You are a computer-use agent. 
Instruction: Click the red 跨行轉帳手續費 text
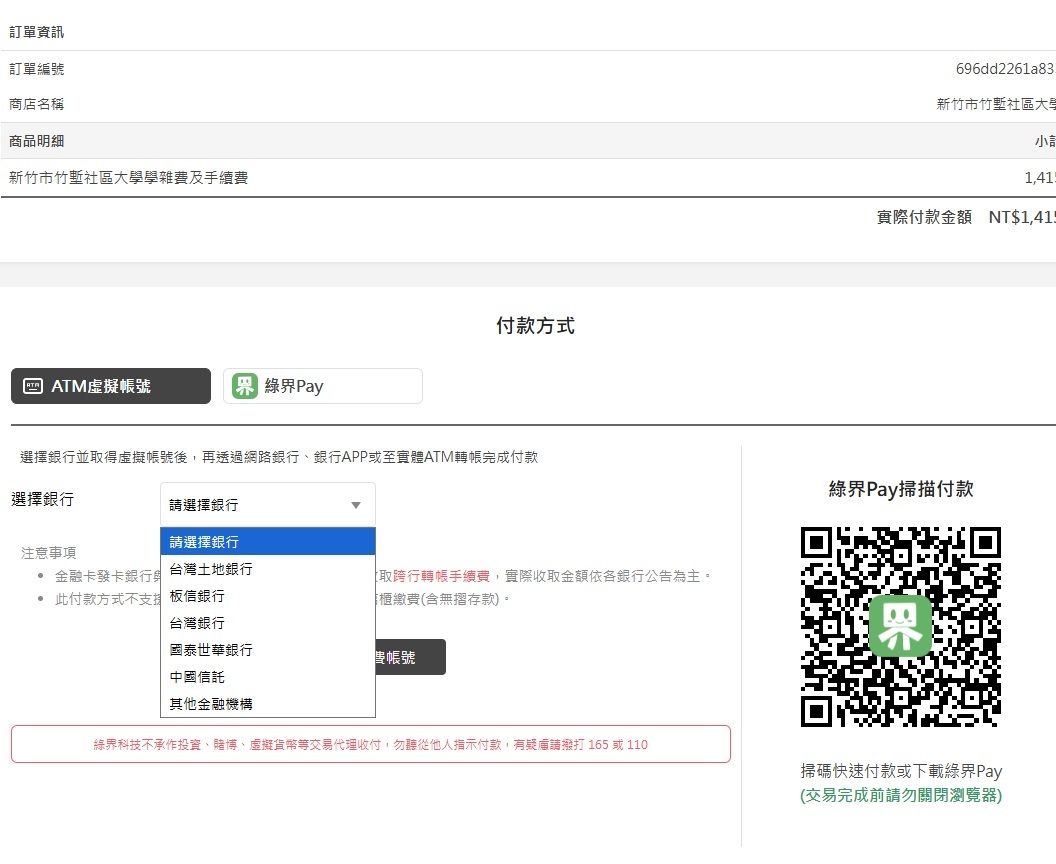(x=441, y=576)
